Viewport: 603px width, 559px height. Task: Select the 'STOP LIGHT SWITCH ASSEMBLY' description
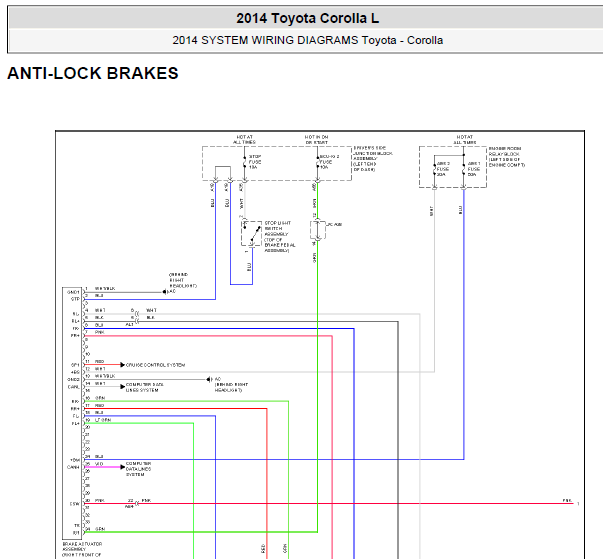tap(280, 236)
